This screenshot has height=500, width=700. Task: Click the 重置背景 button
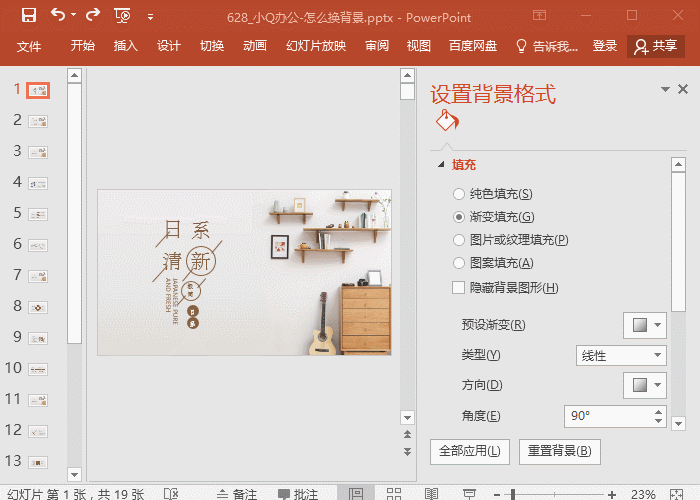[560, 451]
